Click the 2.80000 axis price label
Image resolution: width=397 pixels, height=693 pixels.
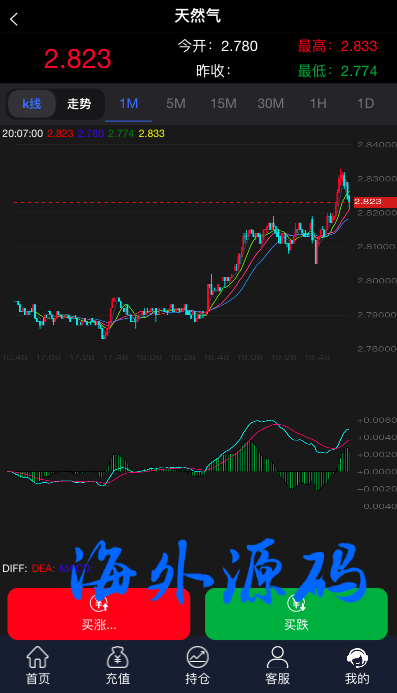pyautogui.click(x=377, y=281)
